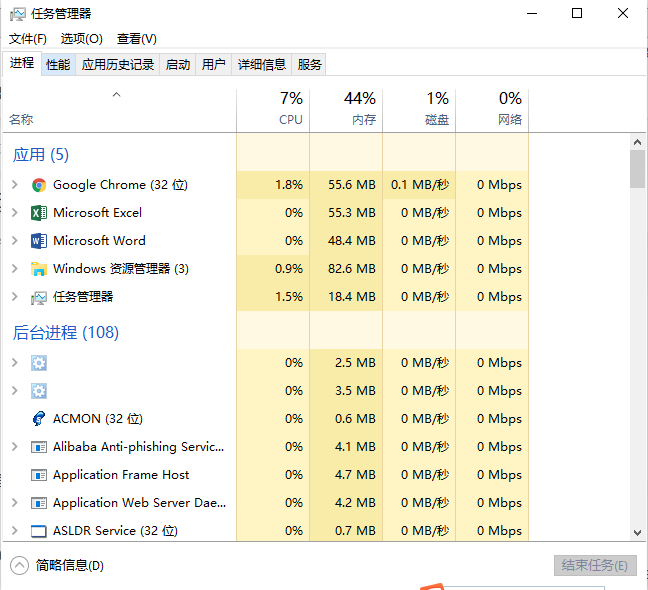The image size is (648, 590).
Task: Click the gear icon of the 3.5 MB process
Action: point(39,391)
